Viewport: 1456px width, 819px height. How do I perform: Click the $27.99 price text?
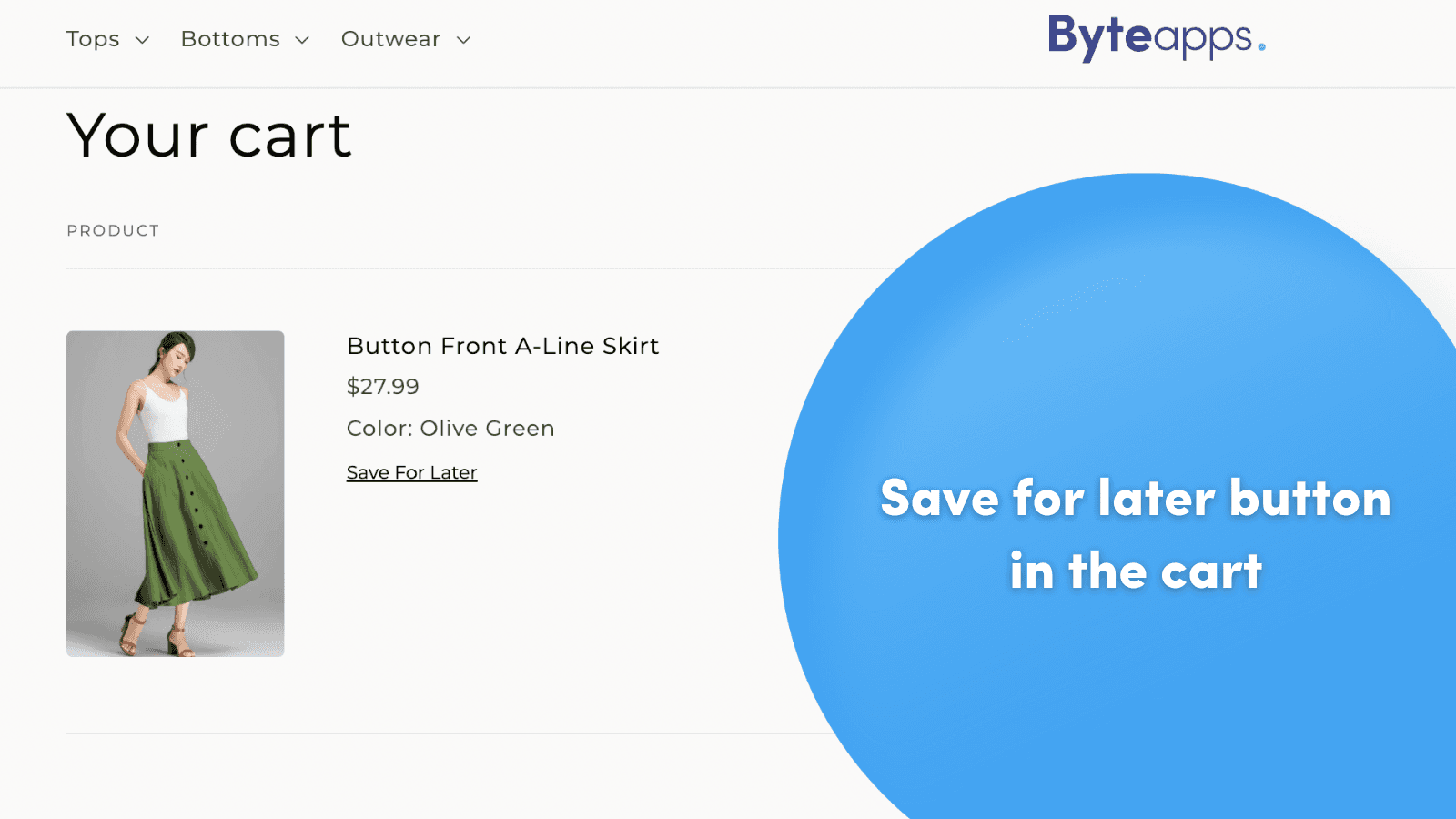(382, 387)
